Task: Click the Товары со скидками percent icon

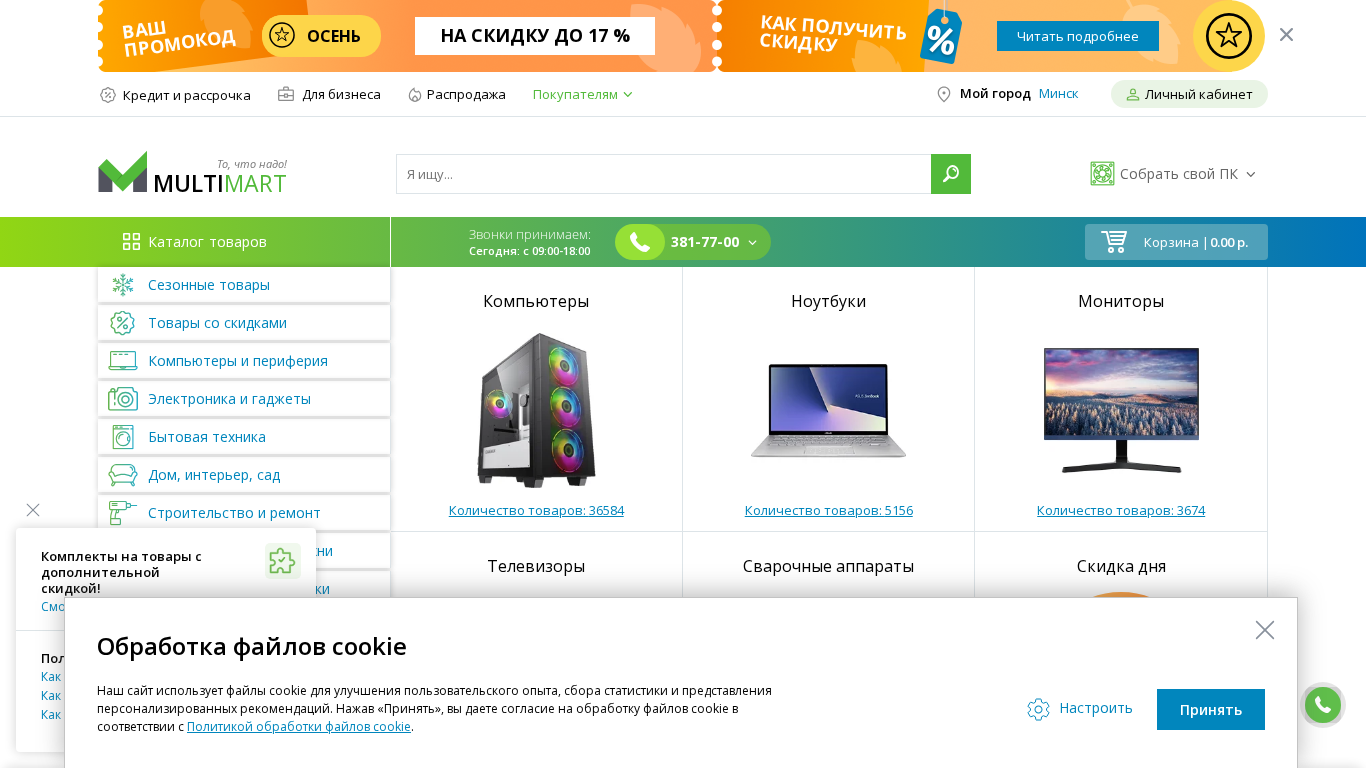Action: pos(123,323)
